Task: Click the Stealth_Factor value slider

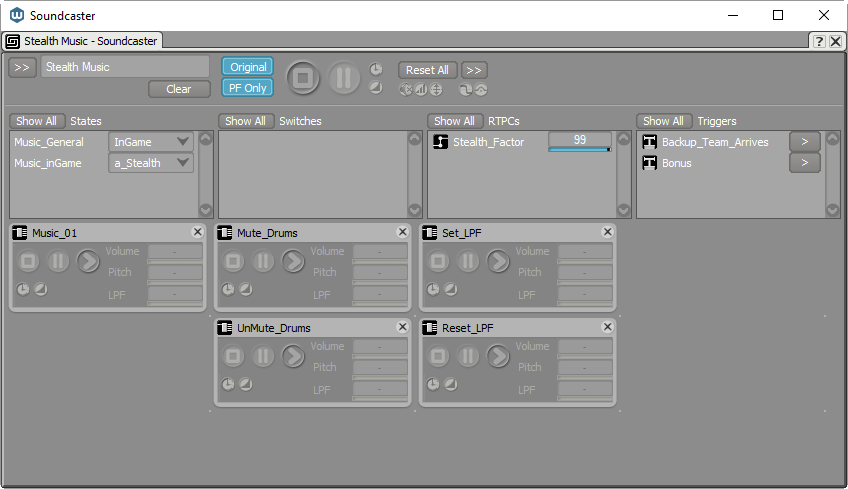Action: tap(580, 141)
